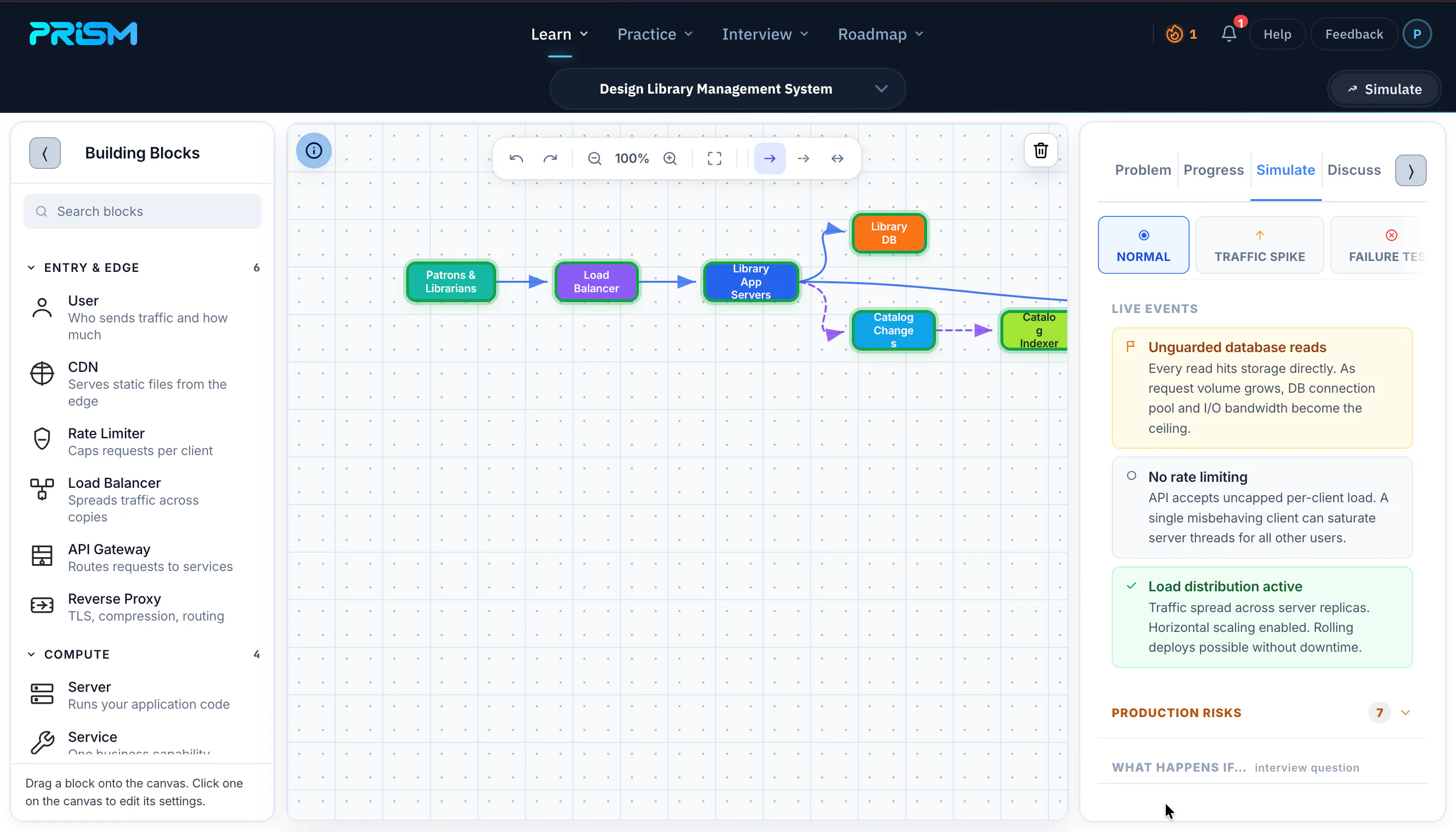The height and width of the screenshot is (832, 1456).
Task: Select the TRAFFIC SPIKE mode
Action: tap(1259, 245)
